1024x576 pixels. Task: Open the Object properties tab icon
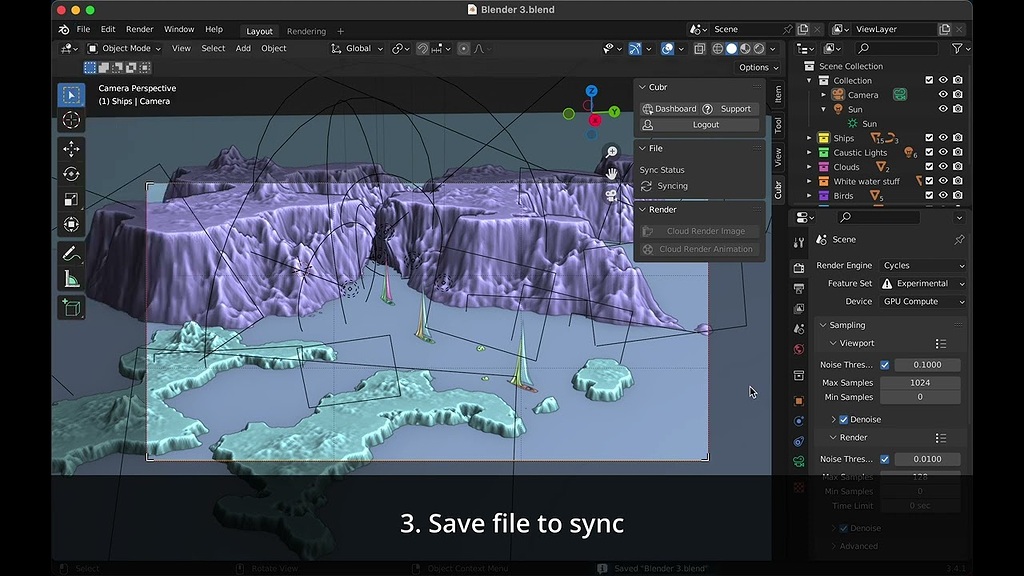(x=799, y=401)
